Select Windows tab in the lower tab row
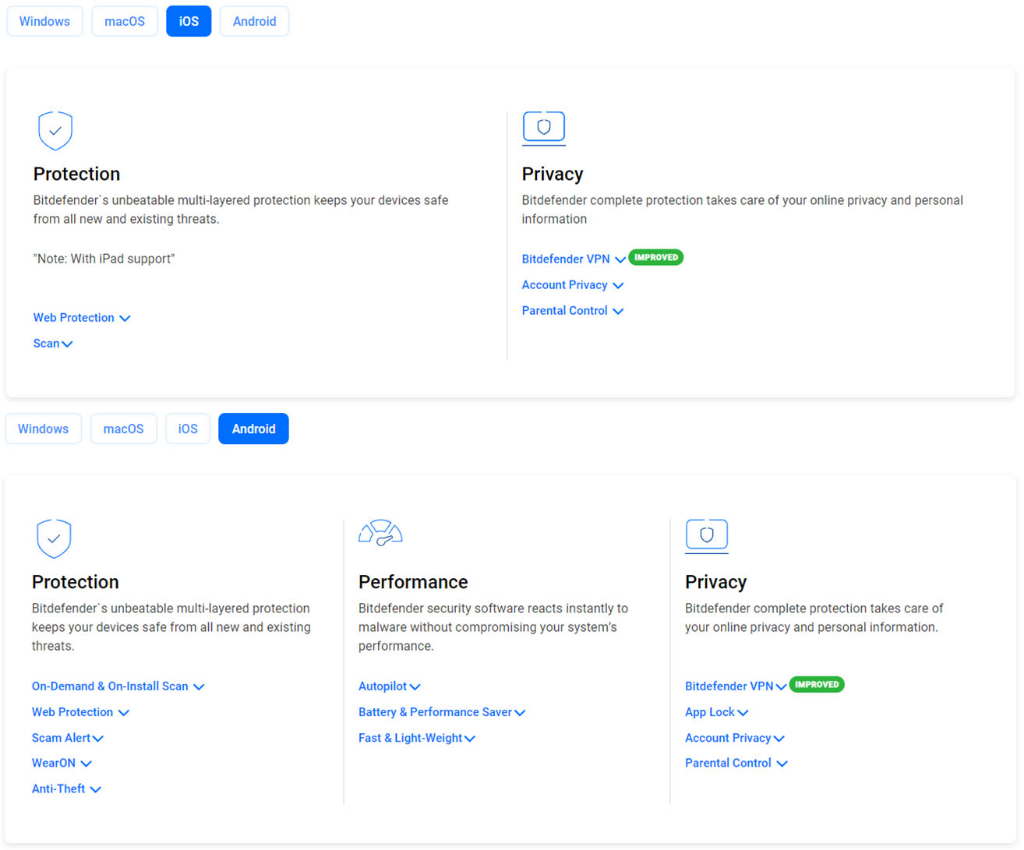Image resolution: width=1024 pixels, height=850 pixels. (x=43, y=429)
